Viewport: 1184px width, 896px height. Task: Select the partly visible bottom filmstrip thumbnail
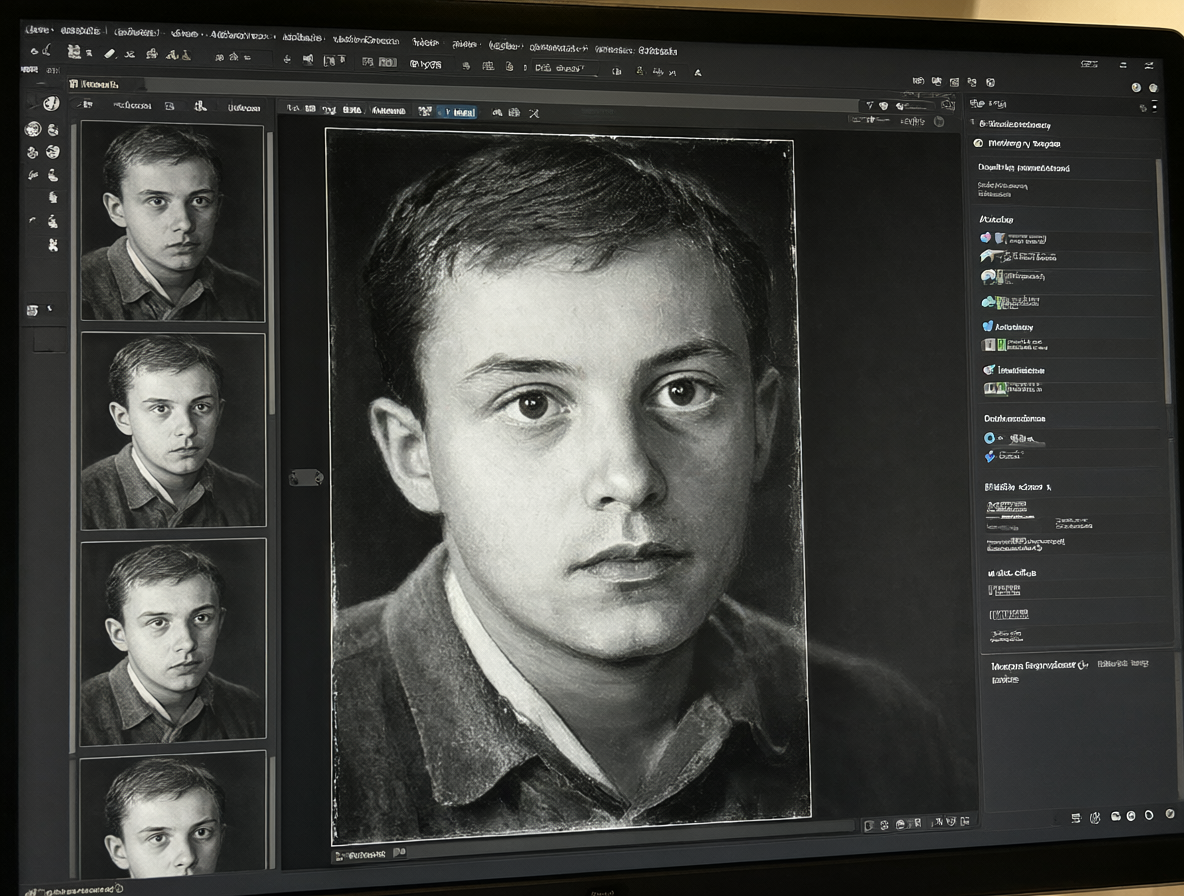click(173, 814)
